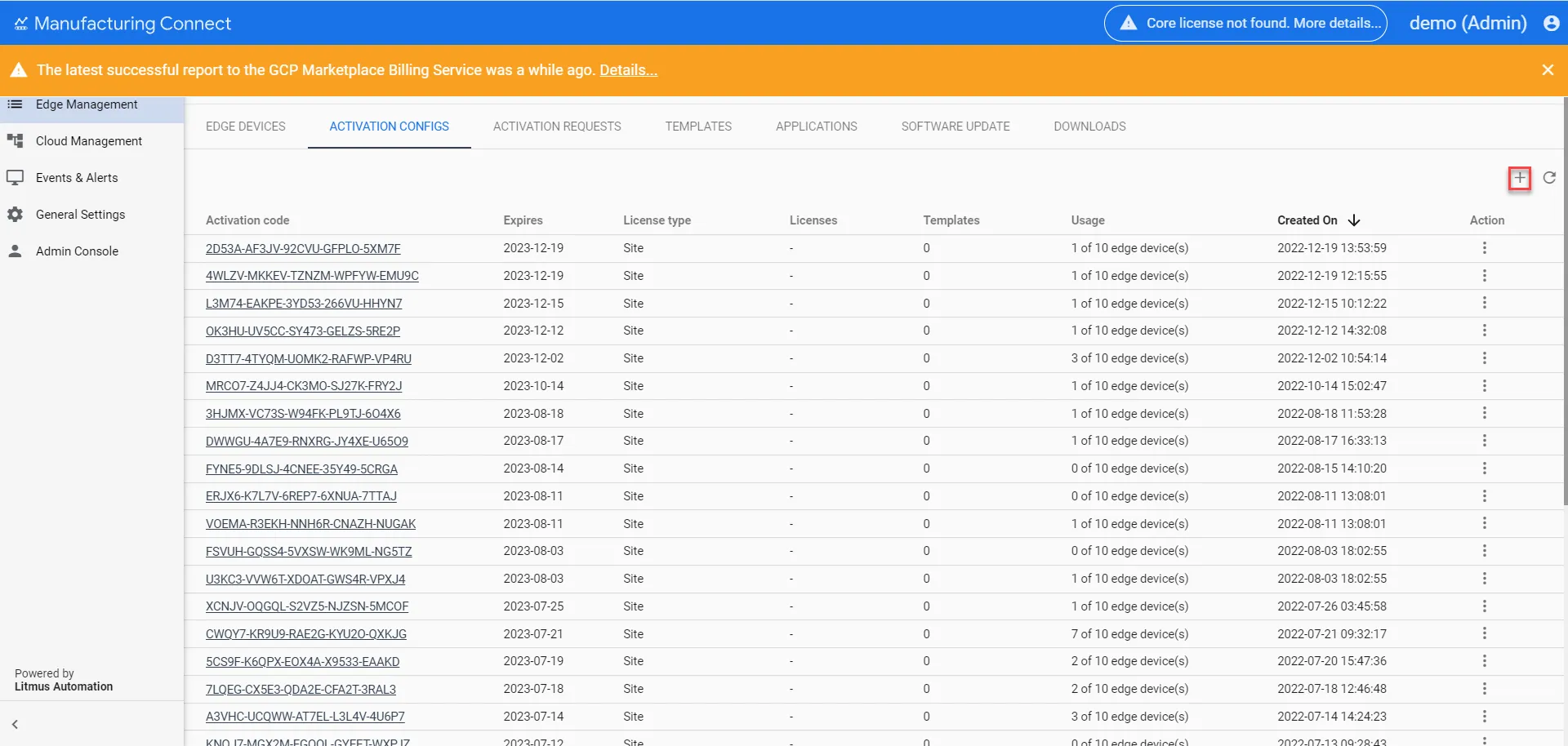Open General Settings from the sidebar
The height and width of the screenshot is (746, 1568).
(80, 215)
